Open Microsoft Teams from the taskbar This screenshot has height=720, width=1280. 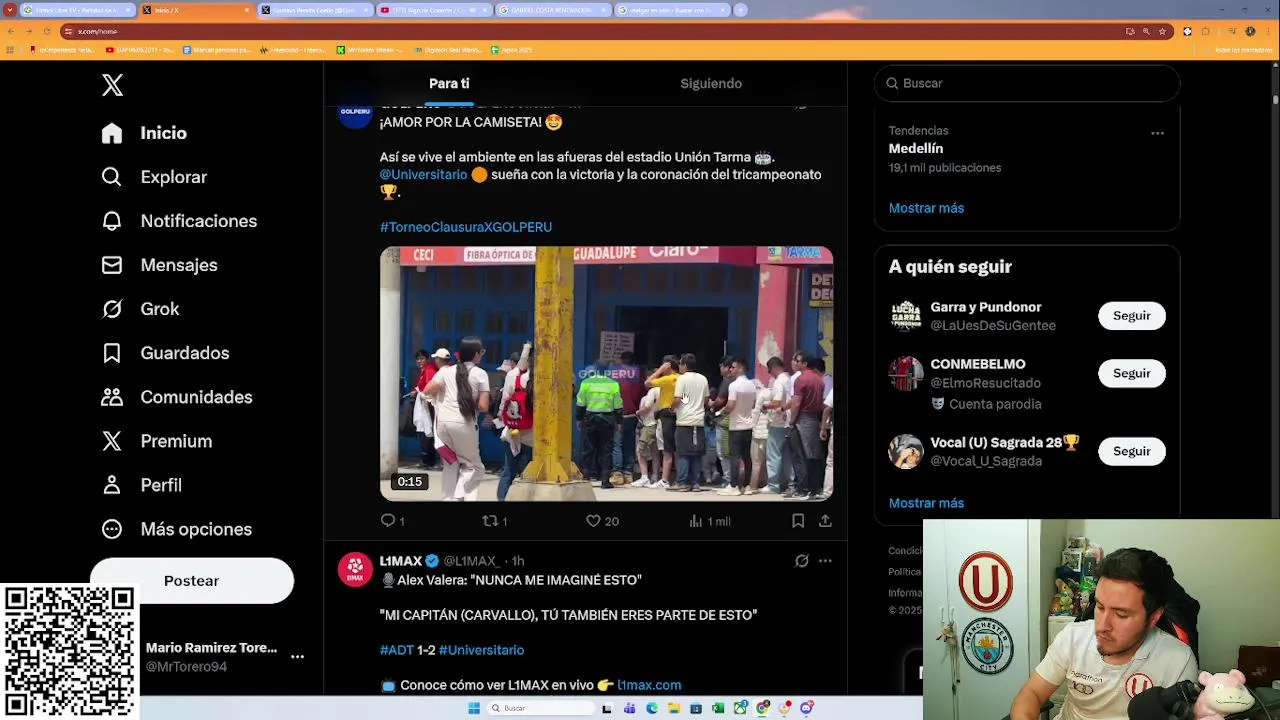coord(629,708)
